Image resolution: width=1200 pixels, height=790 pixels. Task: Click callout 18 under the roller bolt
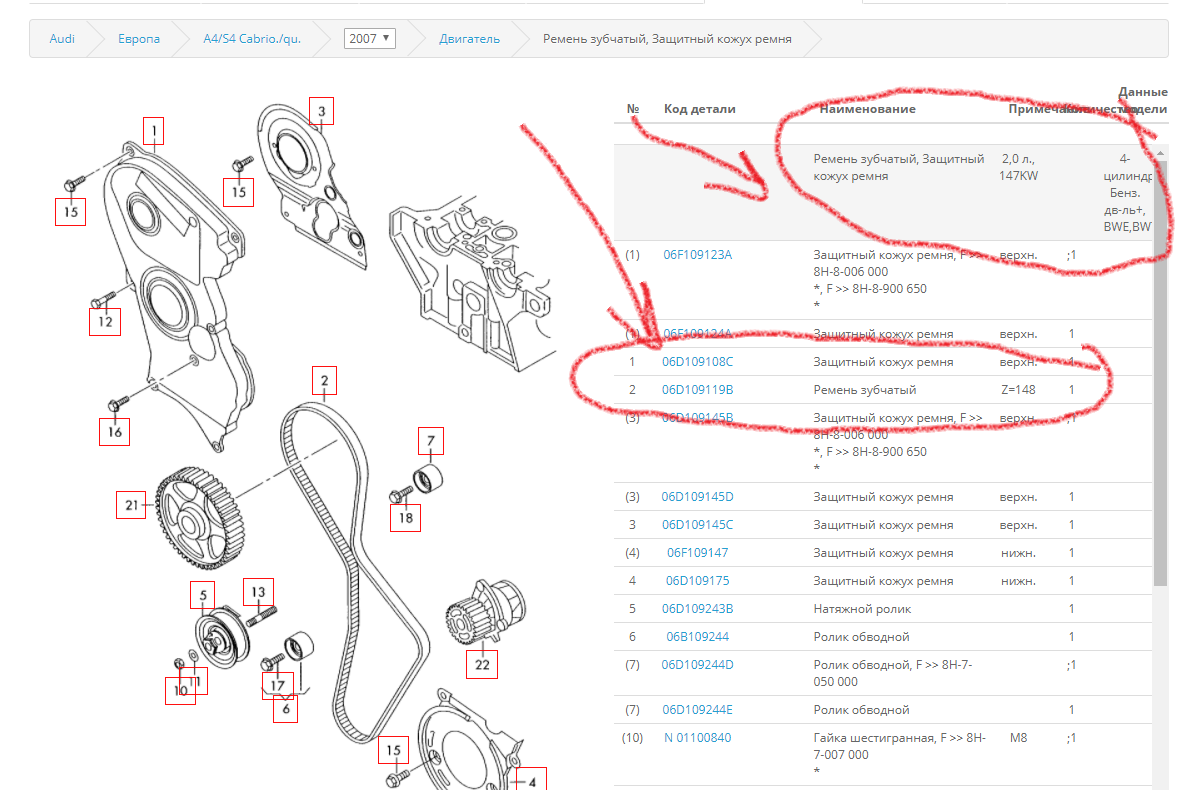405,517
